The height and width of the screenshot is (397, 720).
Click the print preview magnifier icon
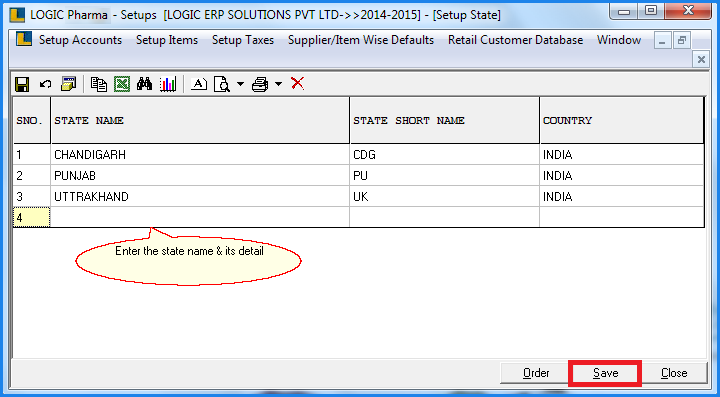(222, 84)
